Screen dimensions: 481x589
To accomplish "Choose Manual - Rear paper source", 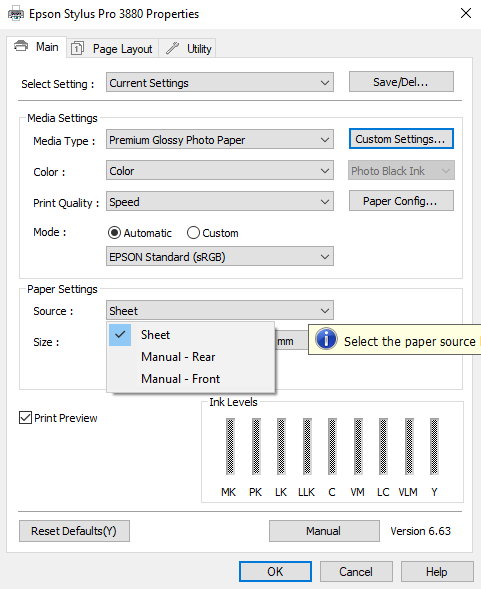I will [191, 356].
